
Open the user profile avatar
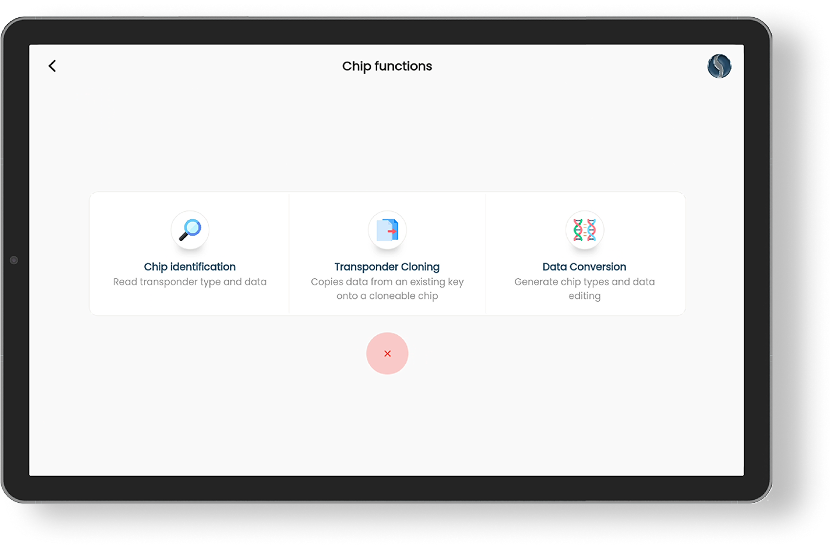pyautogui.click(x=719, y=66)
